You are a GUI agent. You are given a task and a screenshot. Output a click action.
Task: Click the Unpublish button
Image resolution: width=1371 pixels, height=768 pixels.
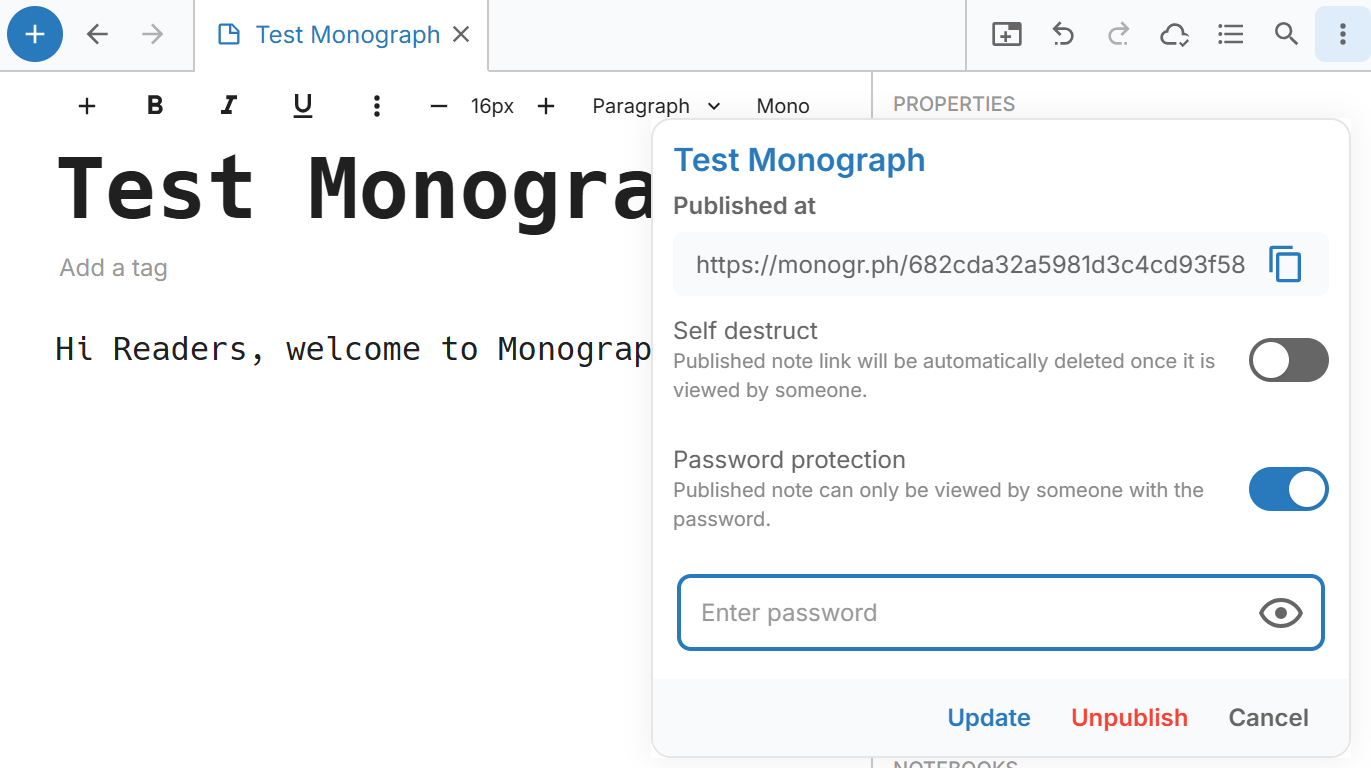(x=1129, y=717)
